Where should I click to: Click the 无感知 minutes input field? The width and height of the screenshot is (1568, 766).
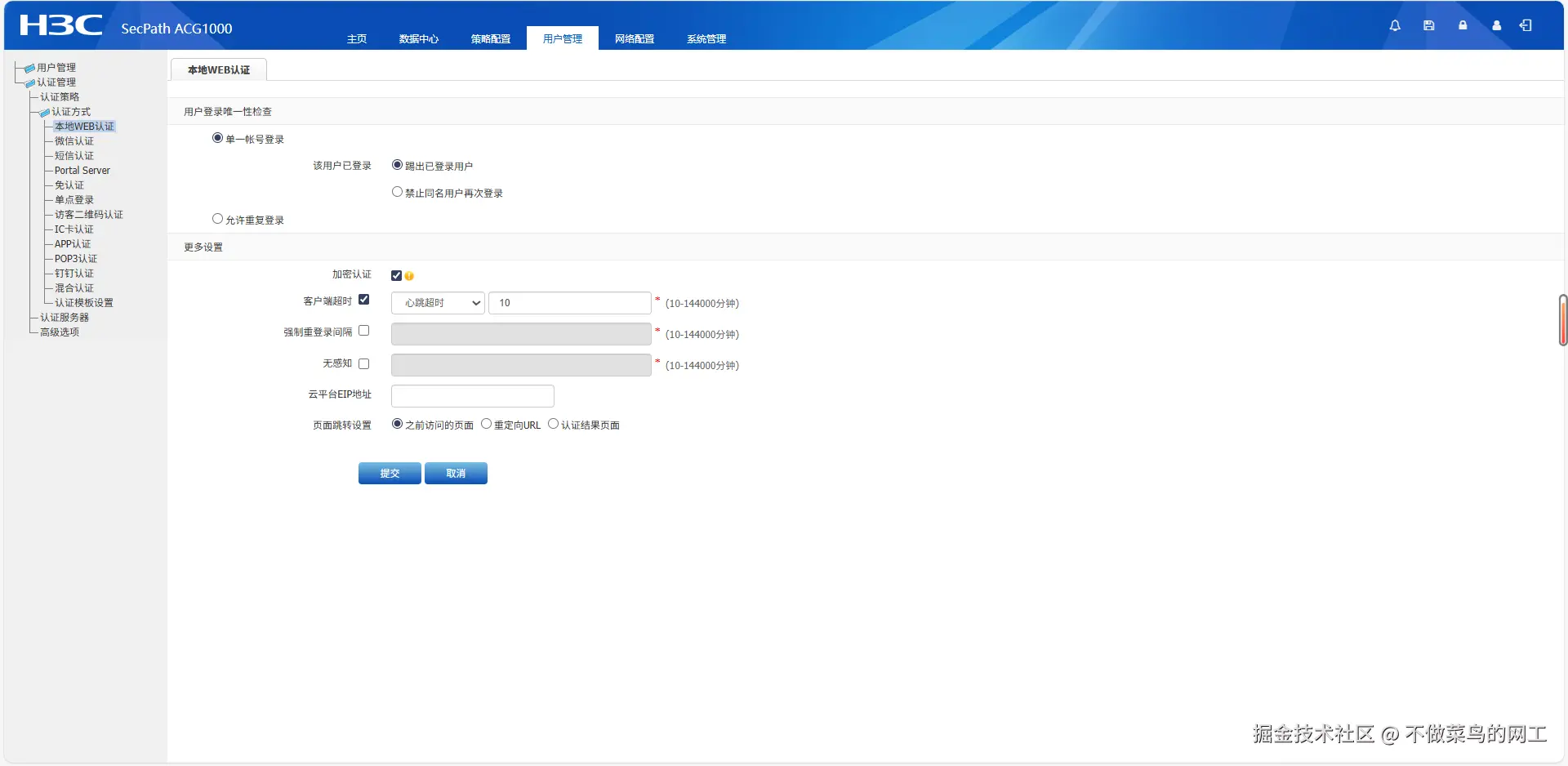[521, 365]
